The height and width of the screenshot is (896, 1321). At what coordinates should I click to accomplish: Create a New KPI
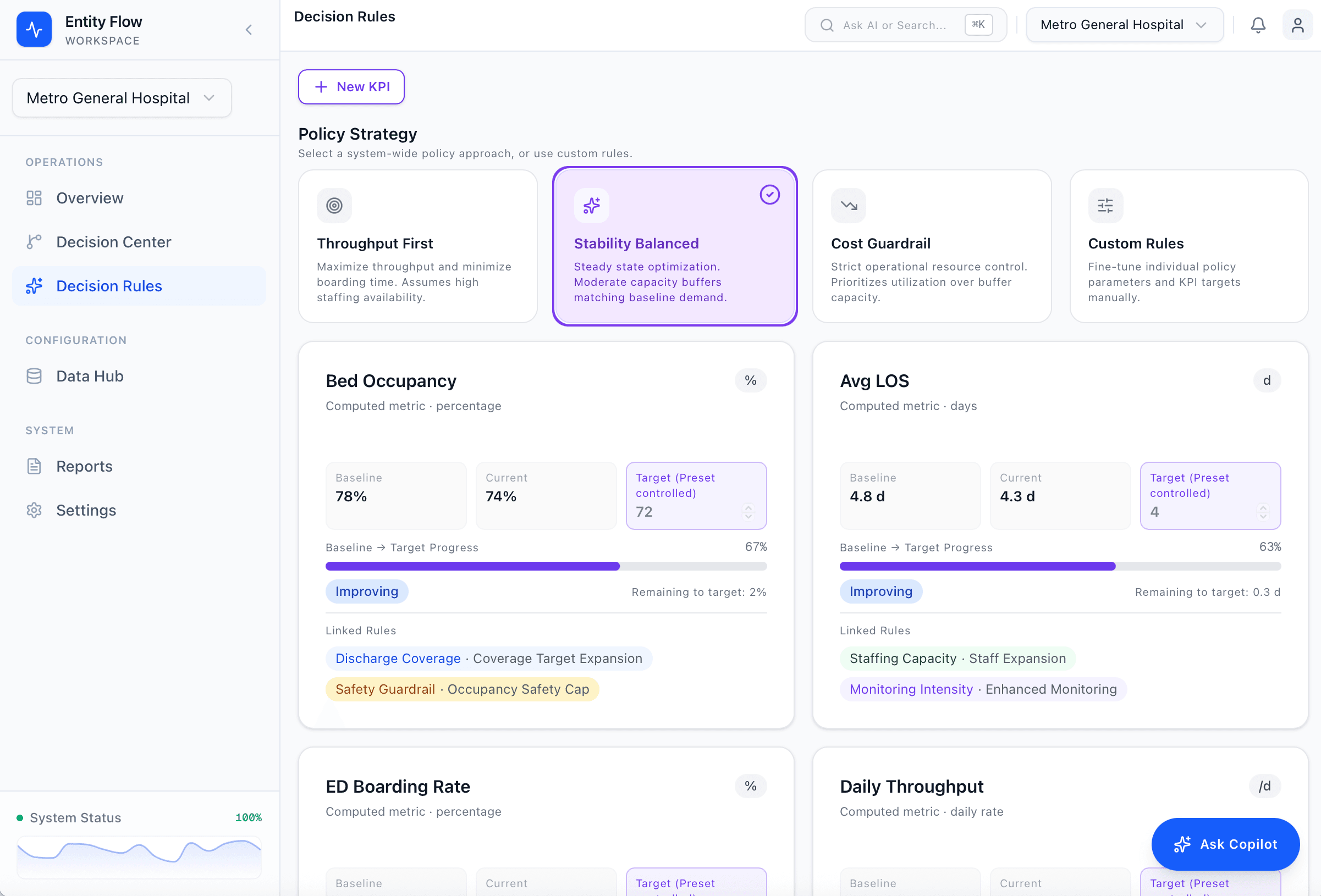point(351,86)
